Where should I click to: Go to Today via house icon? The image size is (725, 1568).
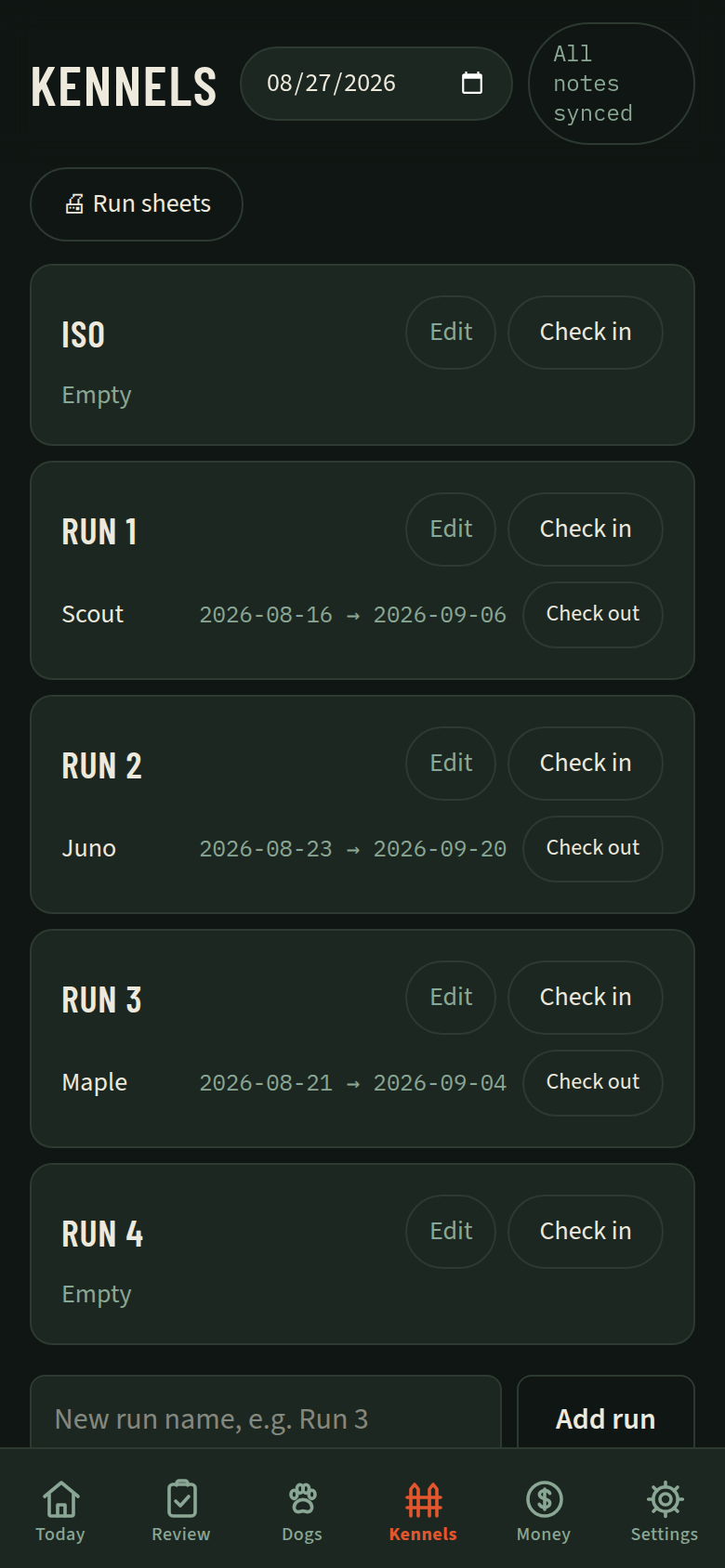click(x=60, y=1499)
